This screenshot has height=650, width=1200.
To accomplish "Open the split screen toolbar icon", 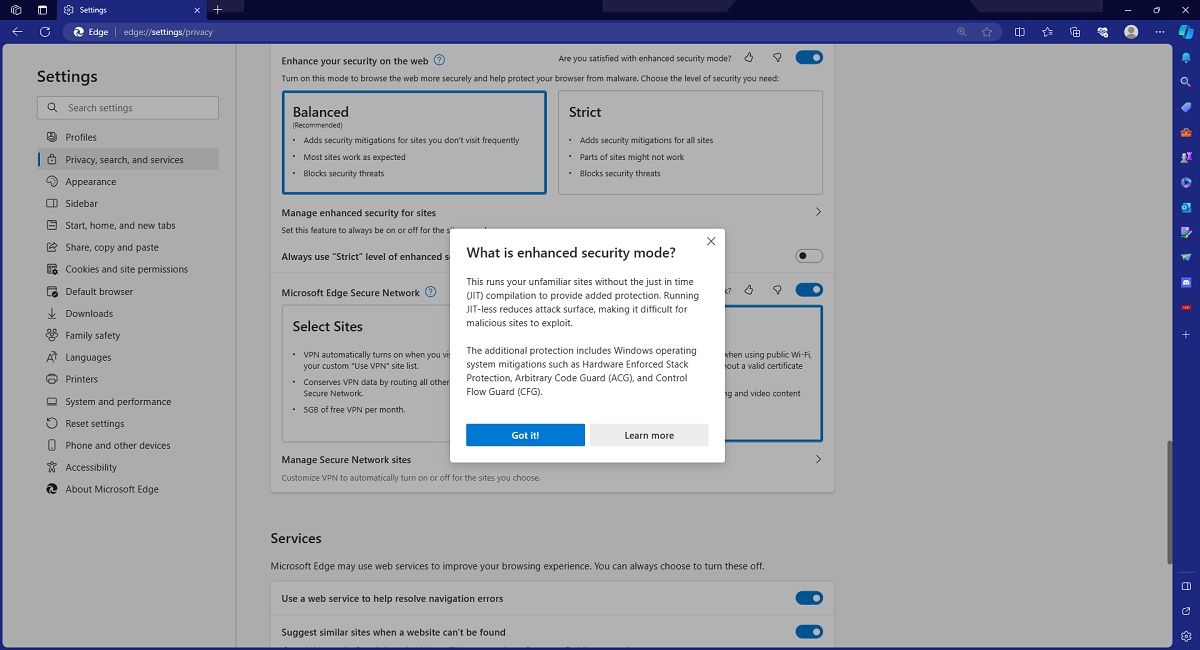I will pos(1019,32).
